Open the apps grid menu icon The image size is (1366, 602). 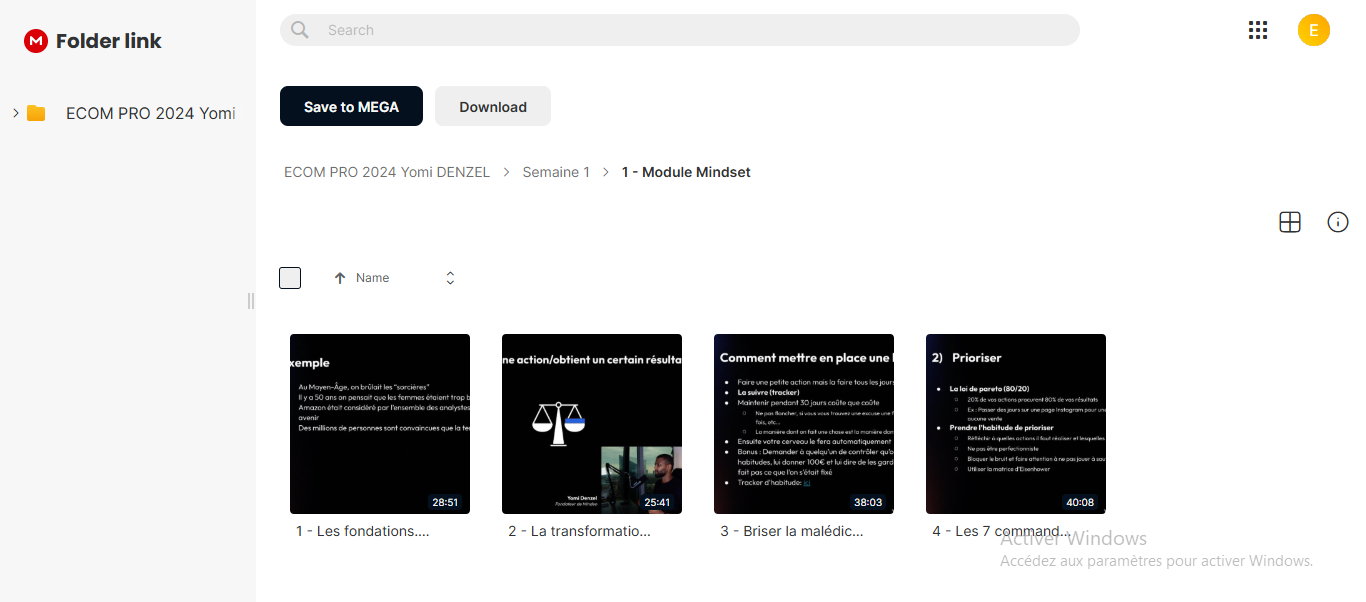(x=1258, y=30)
